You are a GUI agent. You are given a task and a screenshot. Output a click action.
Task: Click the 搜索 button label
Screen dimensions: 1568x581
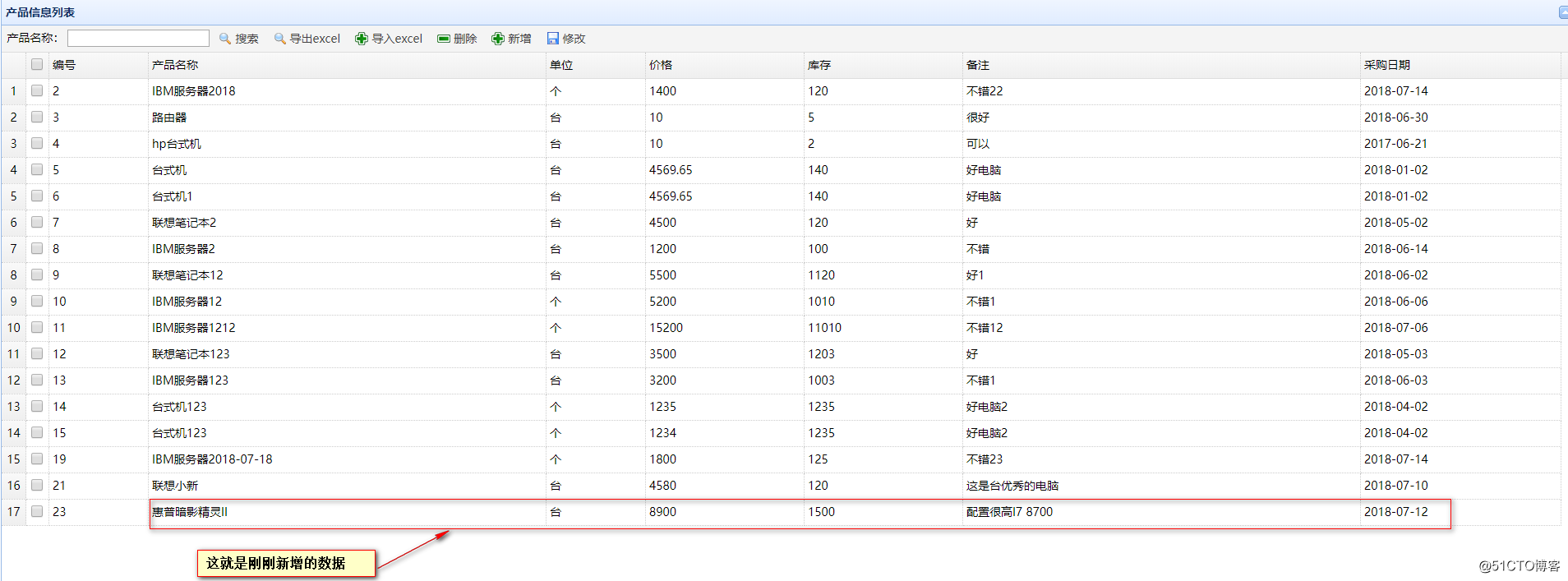pyautogui.click(x=247, y=39)
